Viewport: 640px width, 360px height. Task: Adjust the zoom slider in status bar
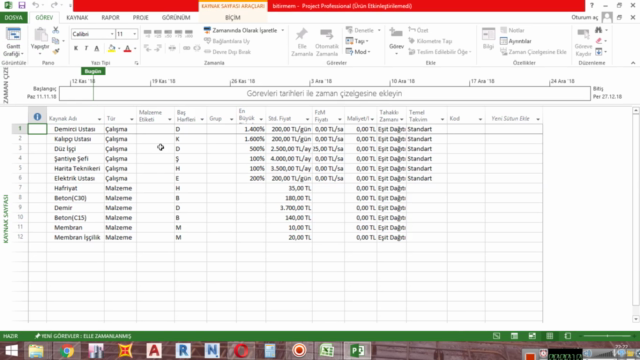607,336
